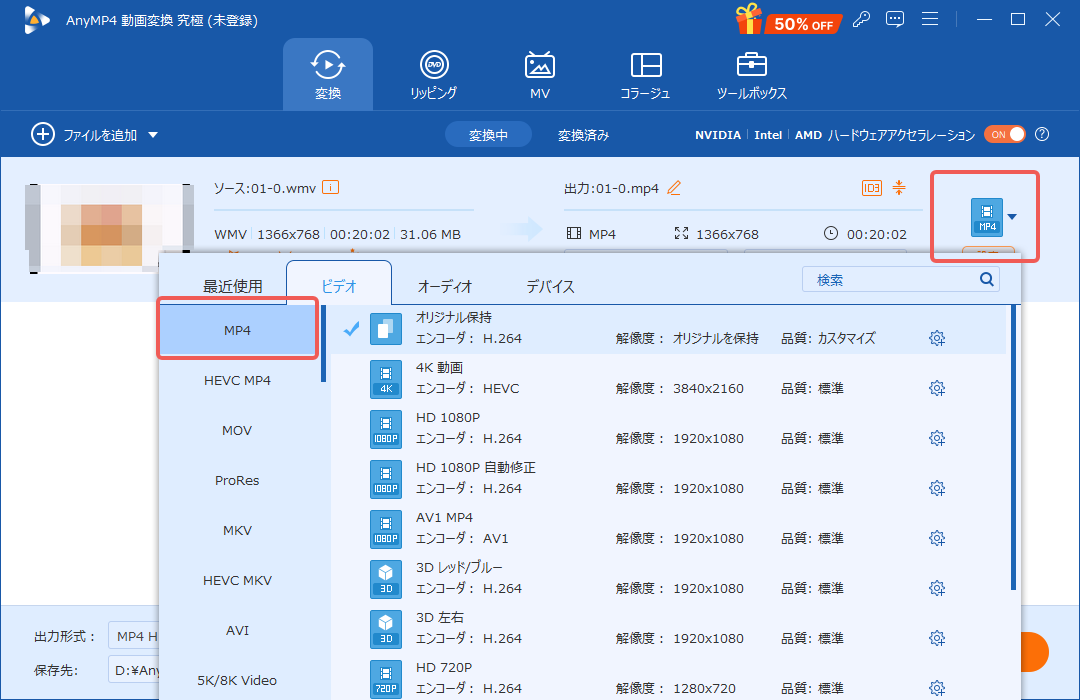Click the 50% OFF promotion banner
The width and height of the screenshot is (1080, 700).
[x=800, y=22]
